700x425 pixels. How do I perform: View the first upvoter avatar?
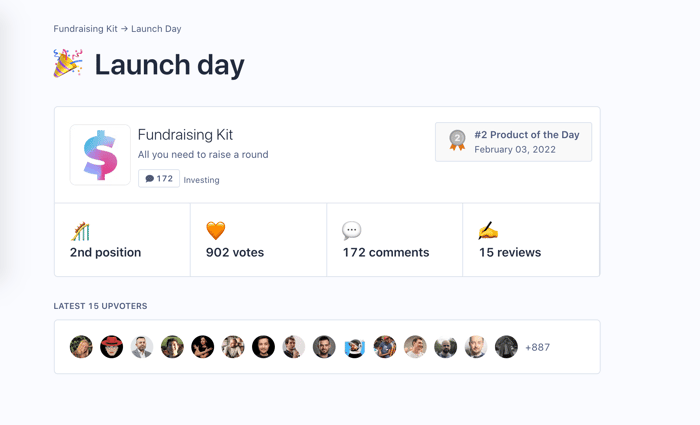pos(81,347)
